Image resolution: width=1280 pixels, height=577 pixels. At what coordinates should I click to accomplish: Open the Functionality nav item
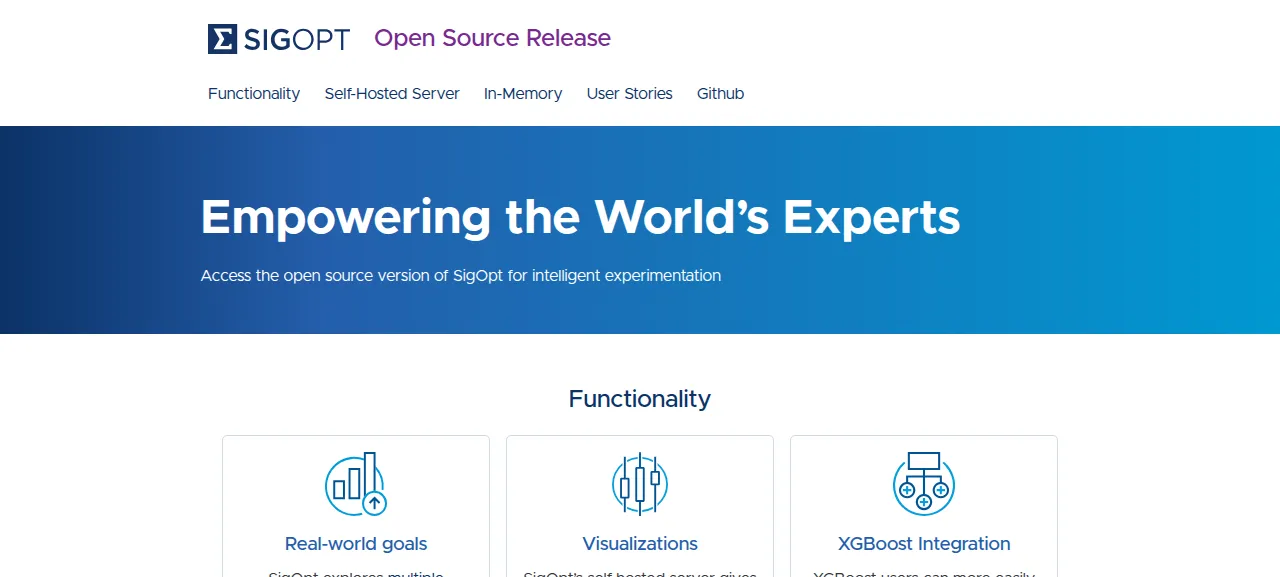[x=254, y=94]
